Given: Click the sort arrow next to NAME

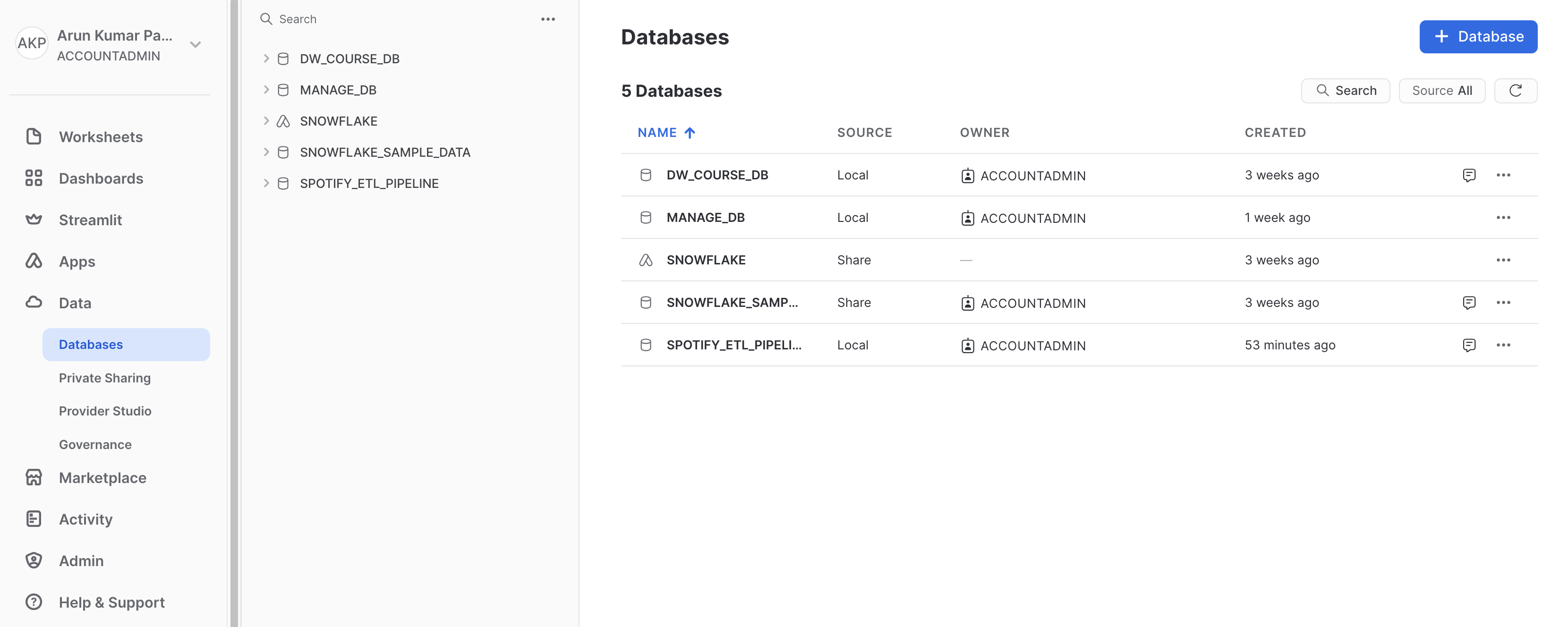Looking at the screenshot, I should pyautogui.click(x=689, y=133).
